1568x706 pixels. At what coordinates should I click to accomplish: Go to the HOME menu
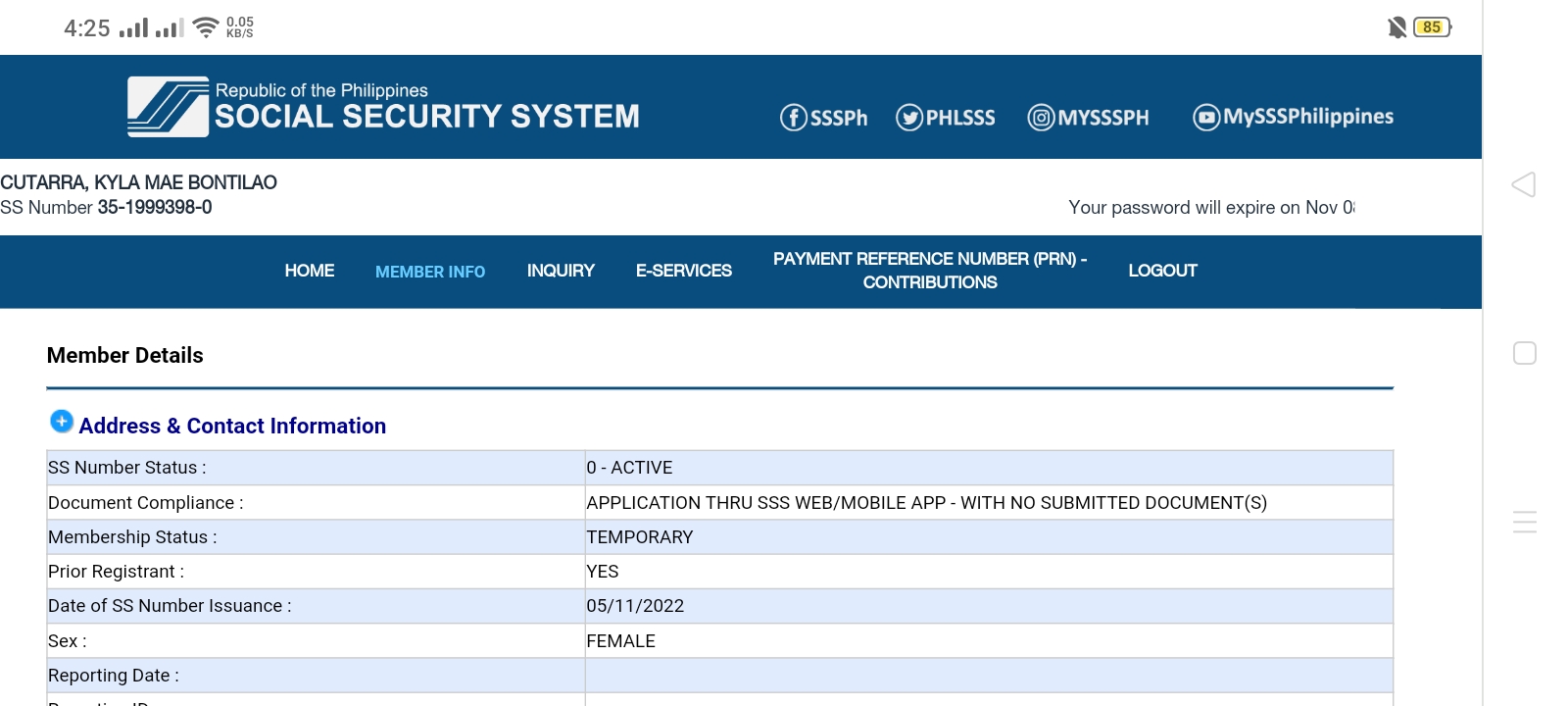coord(310,271)
